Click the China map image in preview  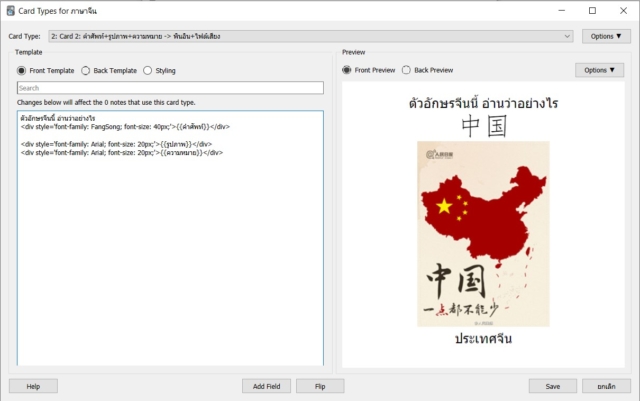(483, 234)
